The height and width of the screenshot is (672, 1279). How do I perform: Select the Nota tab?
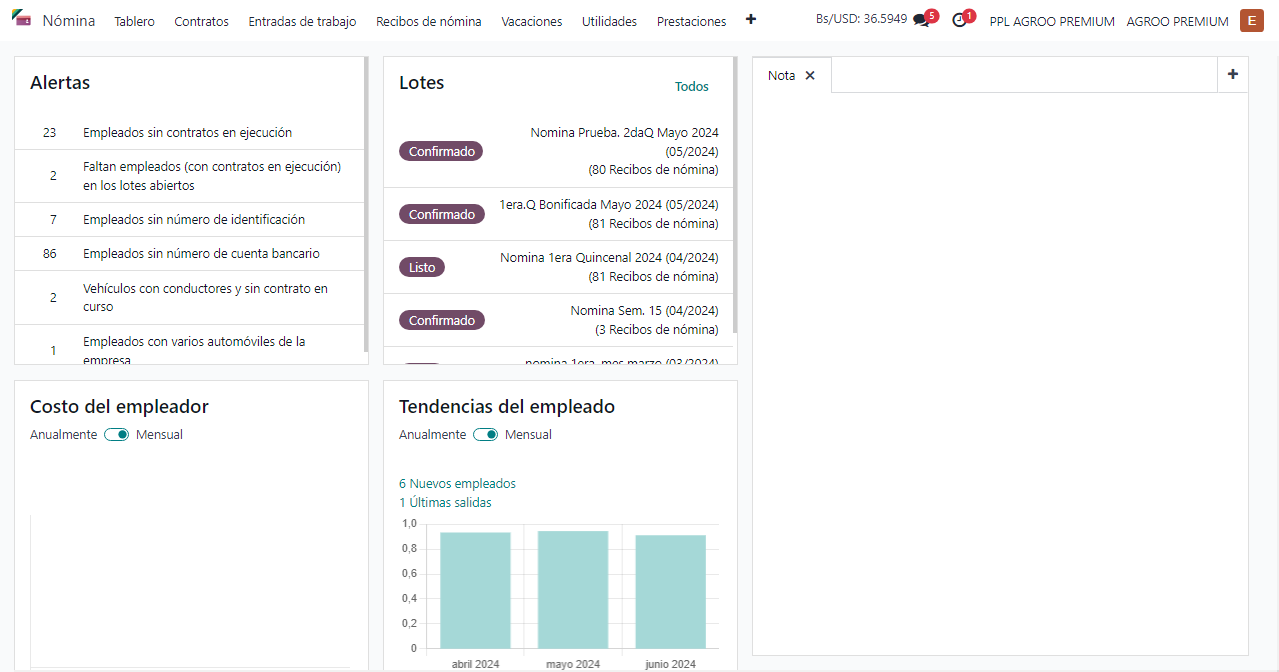tap(781, 76)
